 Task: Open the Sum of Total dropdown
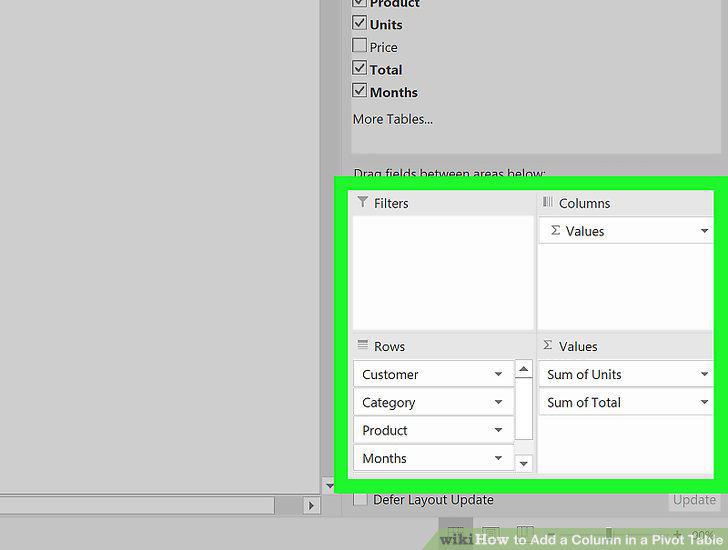point(704,402)
